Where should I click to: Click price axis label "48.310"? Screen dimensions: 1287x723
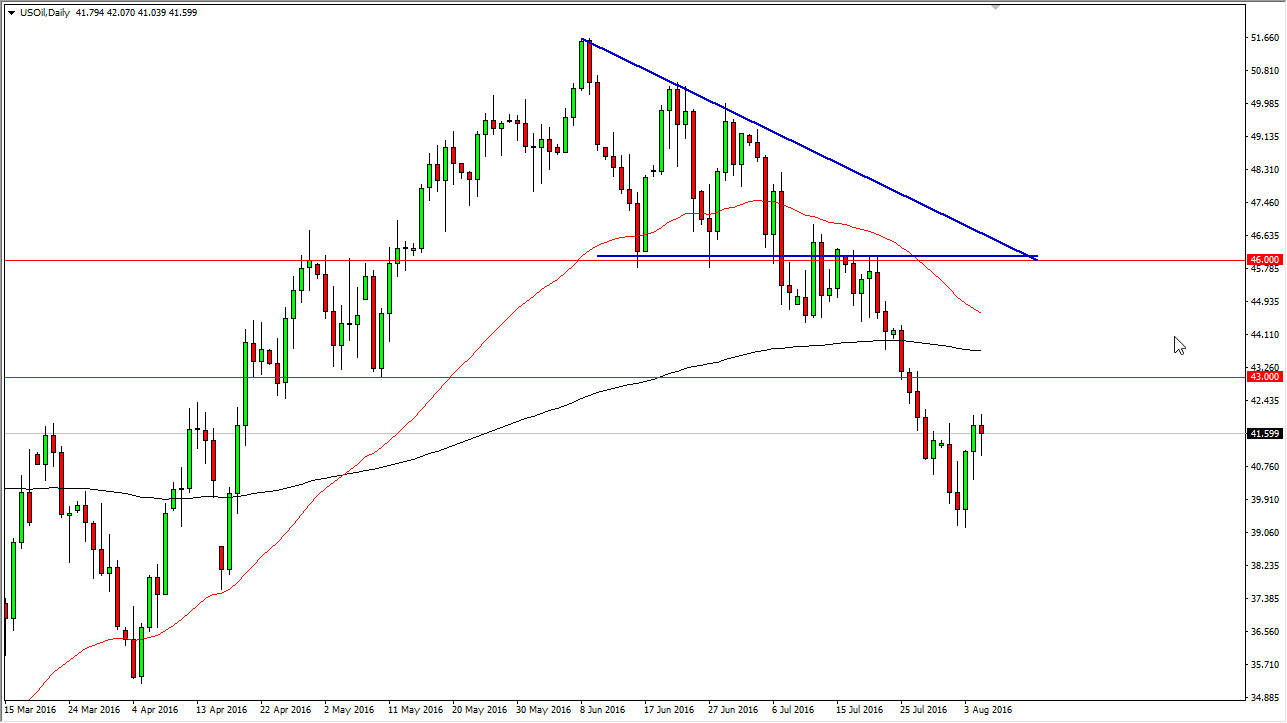[x=1265, y=170]
